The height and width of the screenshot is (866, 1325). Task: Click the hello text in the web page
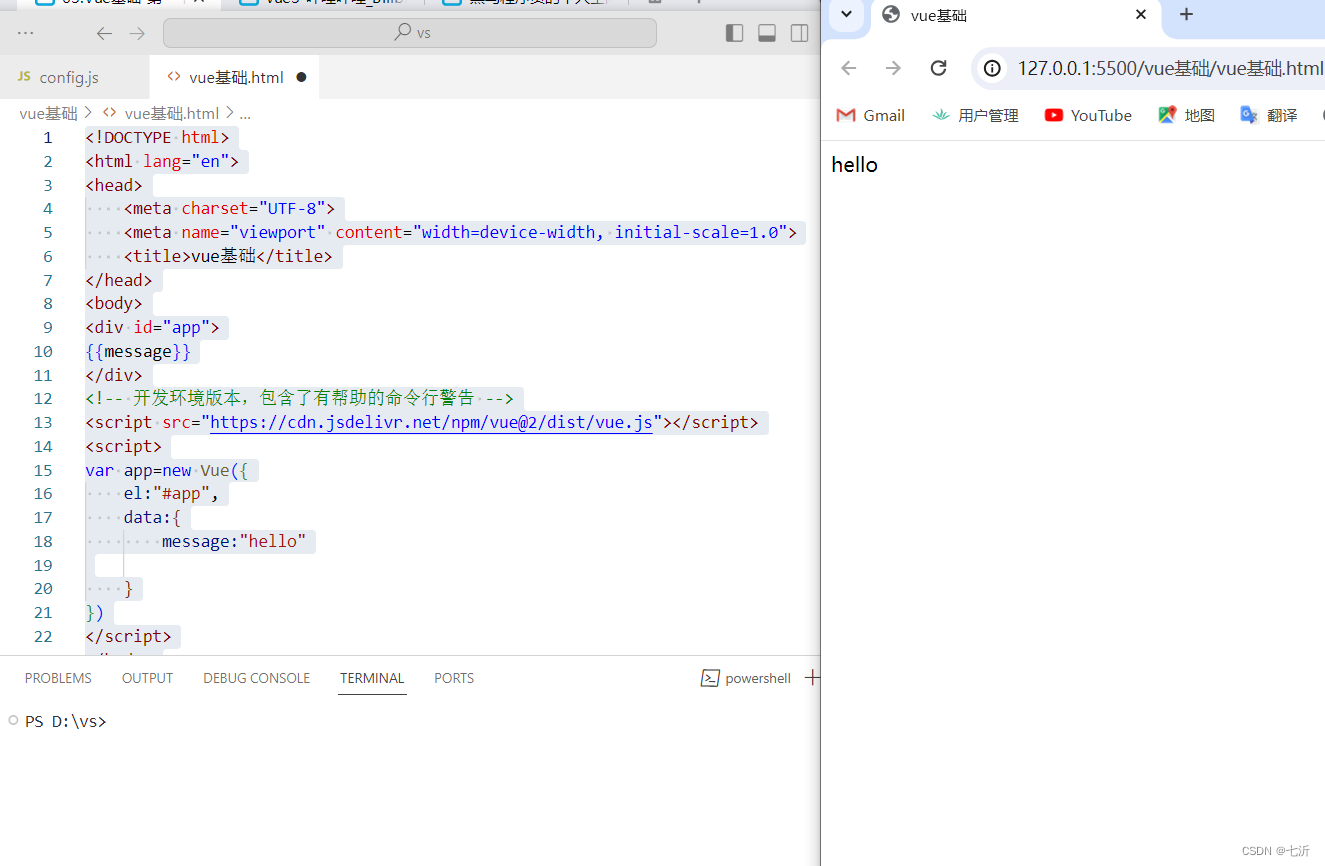(x=855, y=165)
